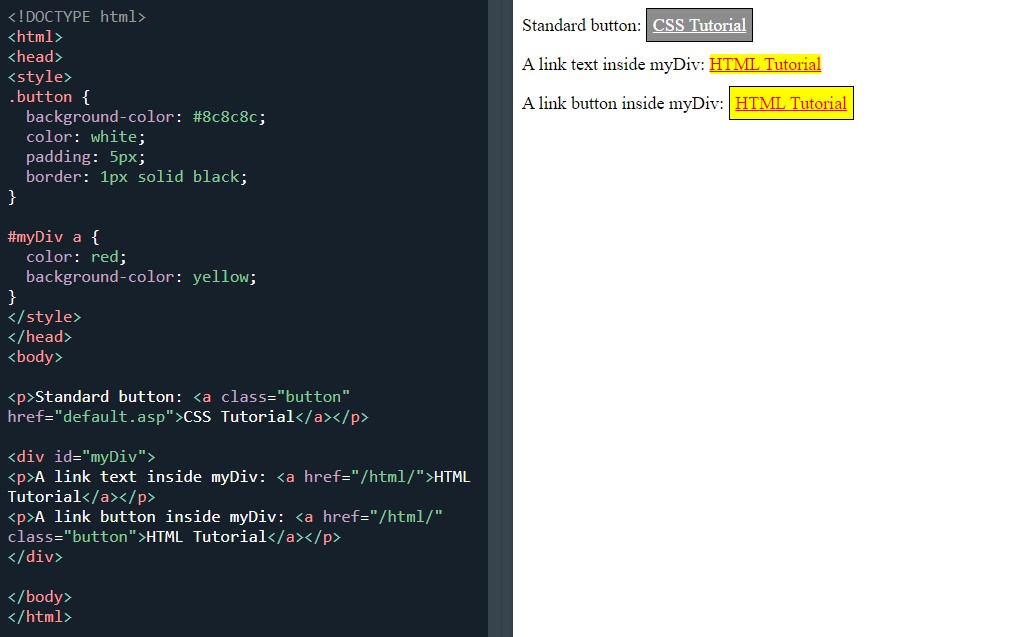Click the opening "<body>" tag
Screen dimensions: 1012x637
click(x=35, y=357)
